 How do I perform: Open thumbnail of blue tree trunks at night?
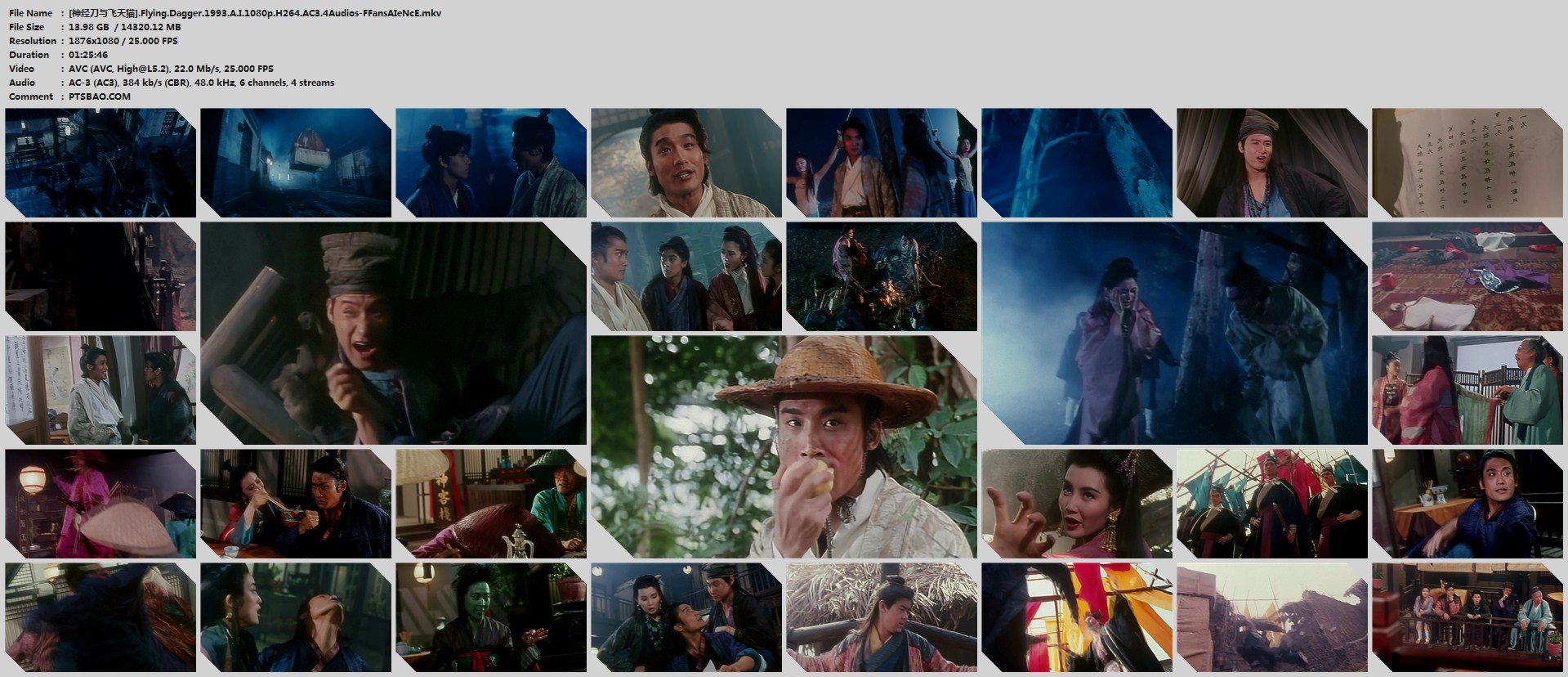tap(1076, 163)
